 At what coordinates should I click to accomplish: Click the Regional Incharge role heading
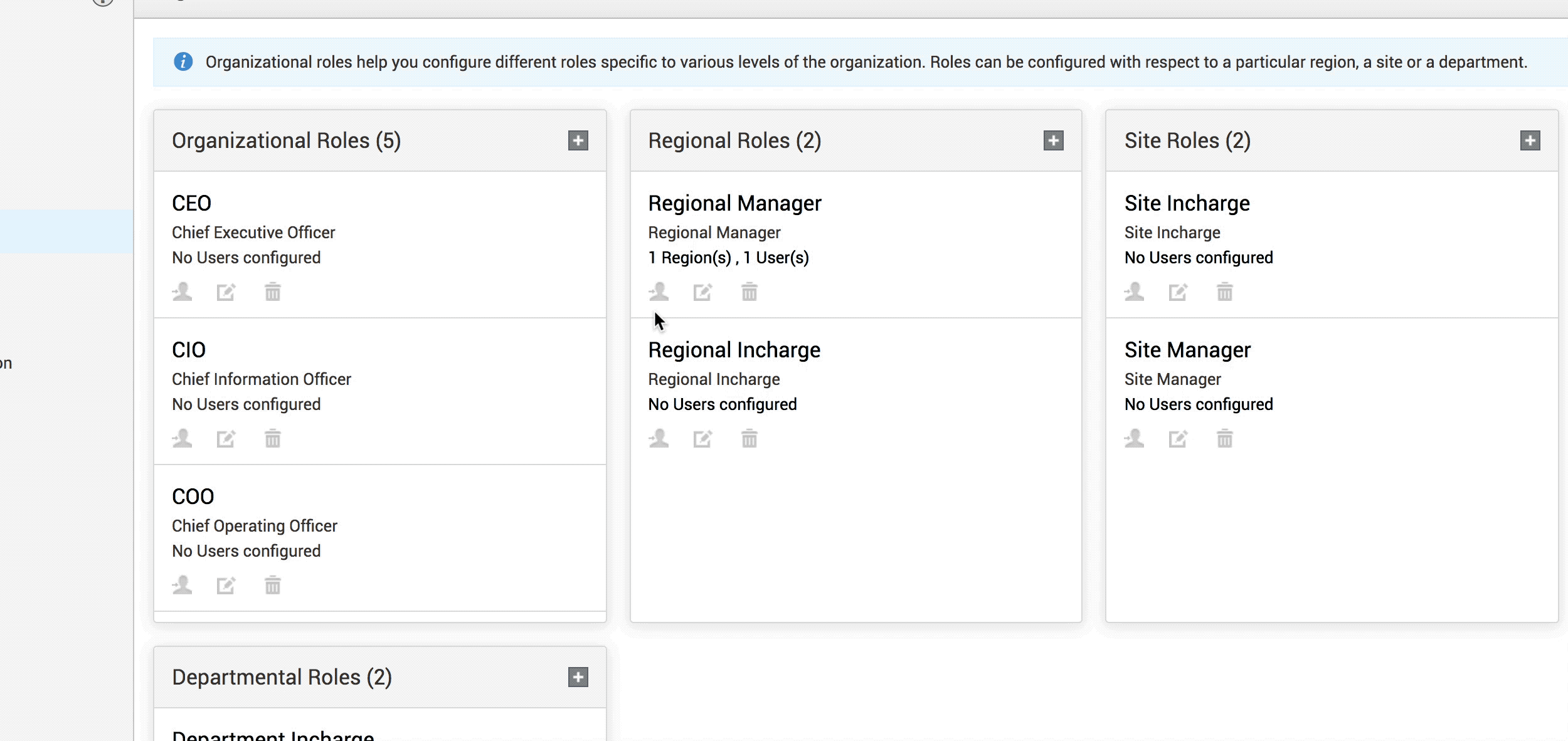pyautogui.click(x=734, y=350)
